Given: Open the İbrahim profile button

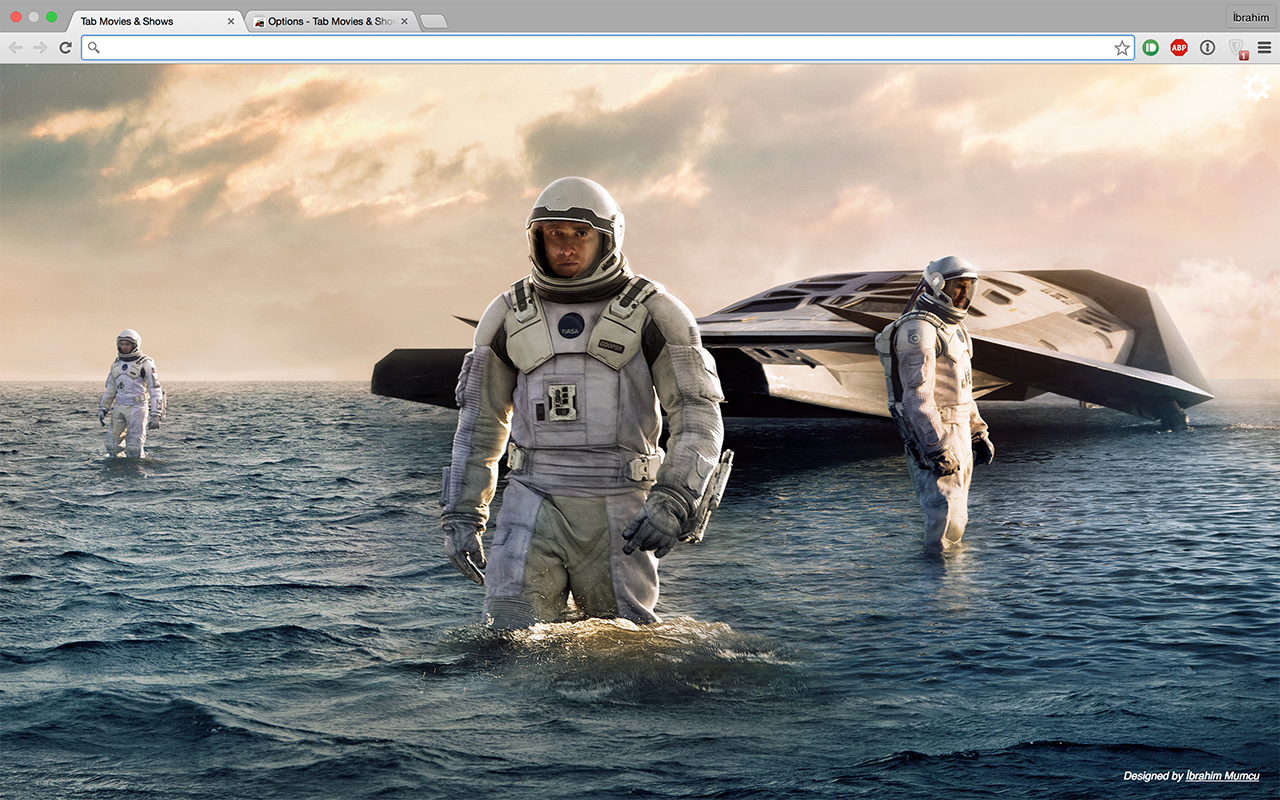Looking at the screenshot, I should click(1250, 17).
